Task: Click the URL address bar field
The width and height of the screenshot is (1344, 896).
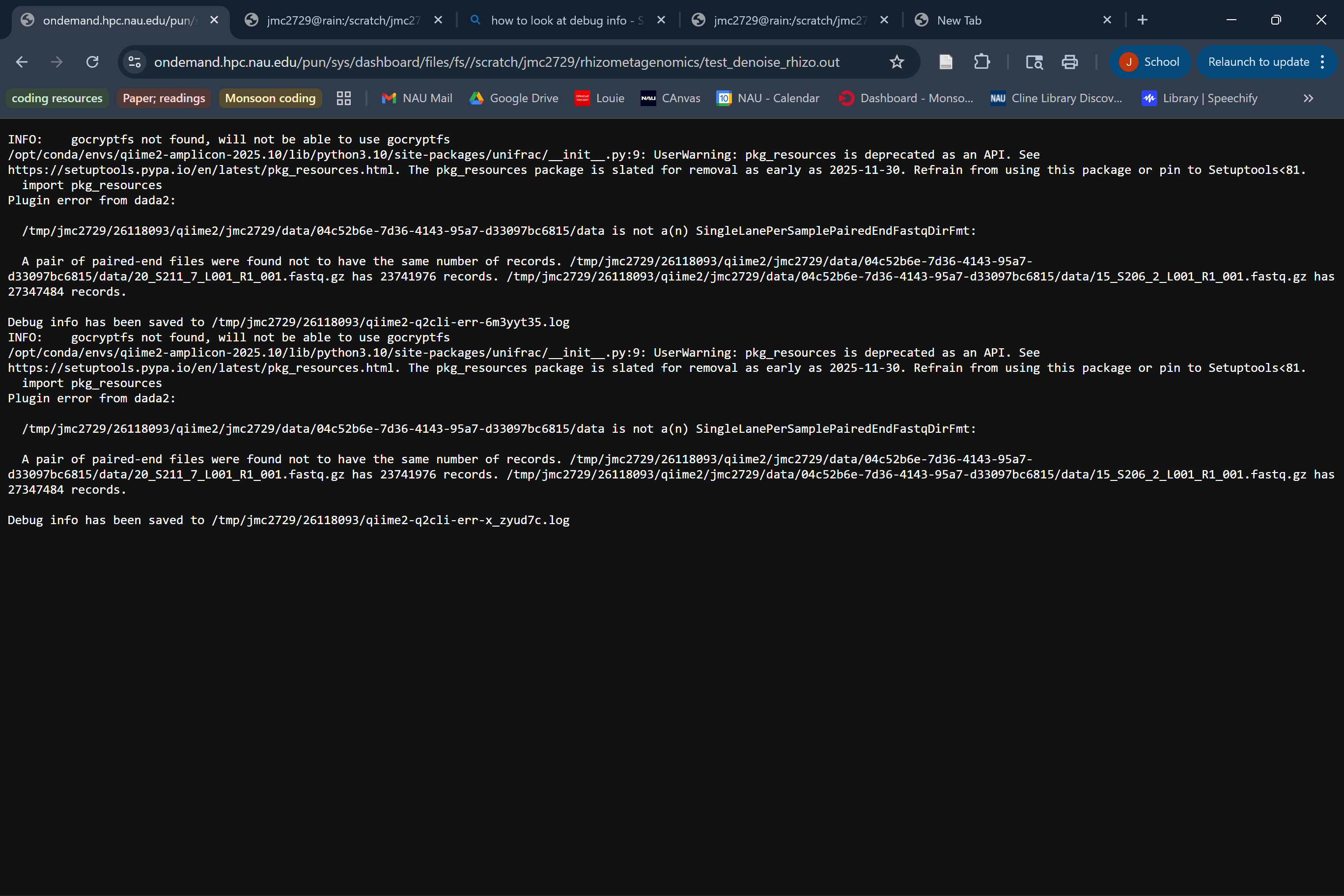Action: [x=496, y=62]
